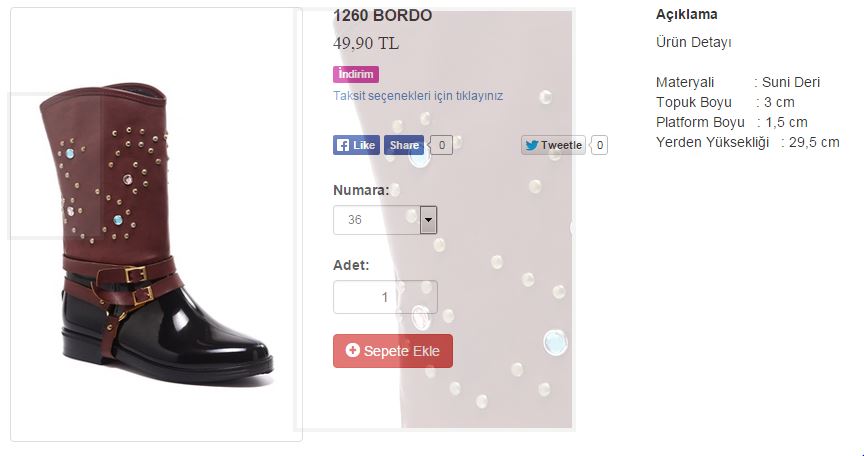
Task: Click the 49,90 TL price text
Action: click(x=366, y=43)
